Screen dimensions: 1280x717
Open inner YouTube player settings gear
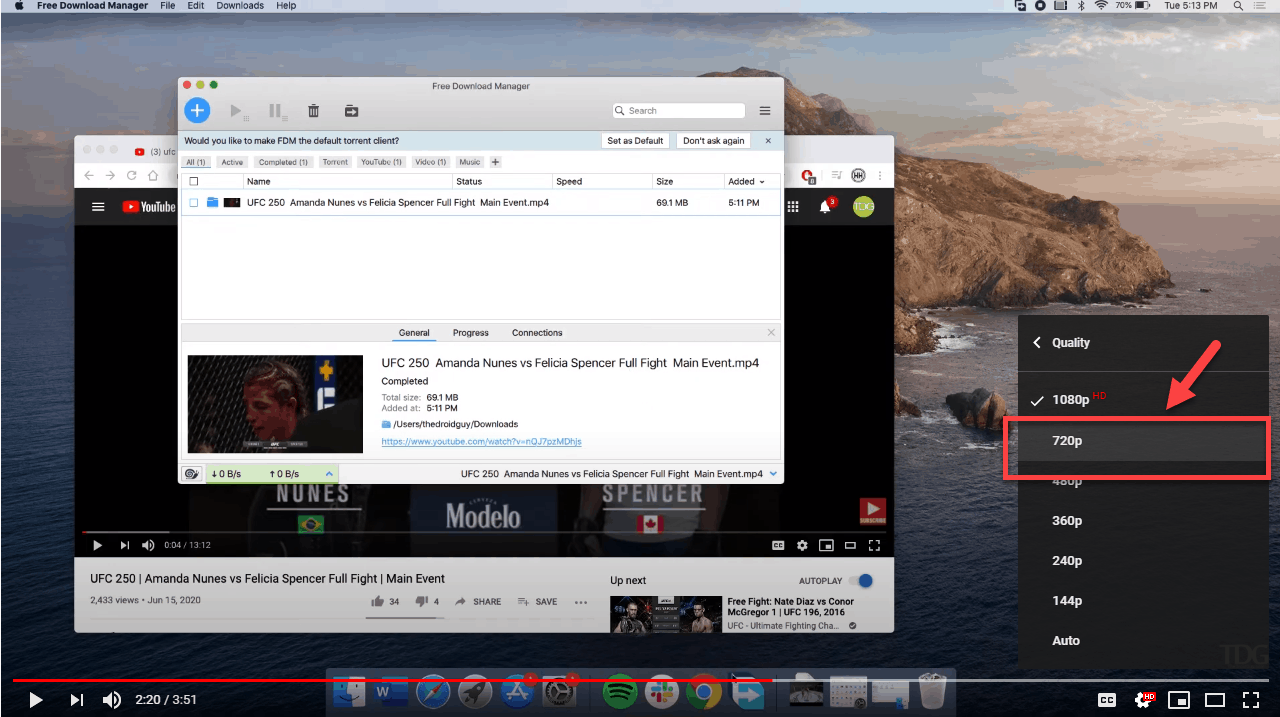point(802,545)
